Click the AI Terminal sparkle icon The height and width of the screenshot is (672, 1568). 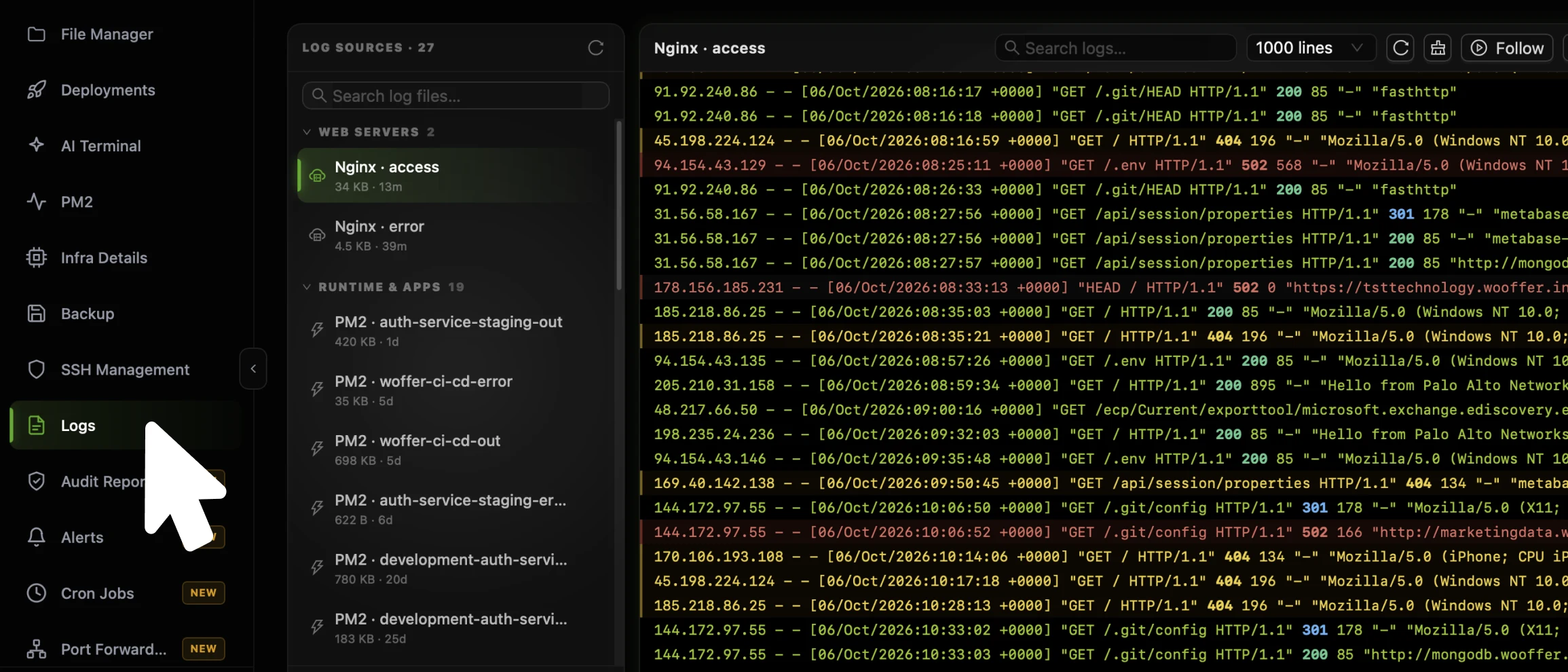[x=36, y=145]
